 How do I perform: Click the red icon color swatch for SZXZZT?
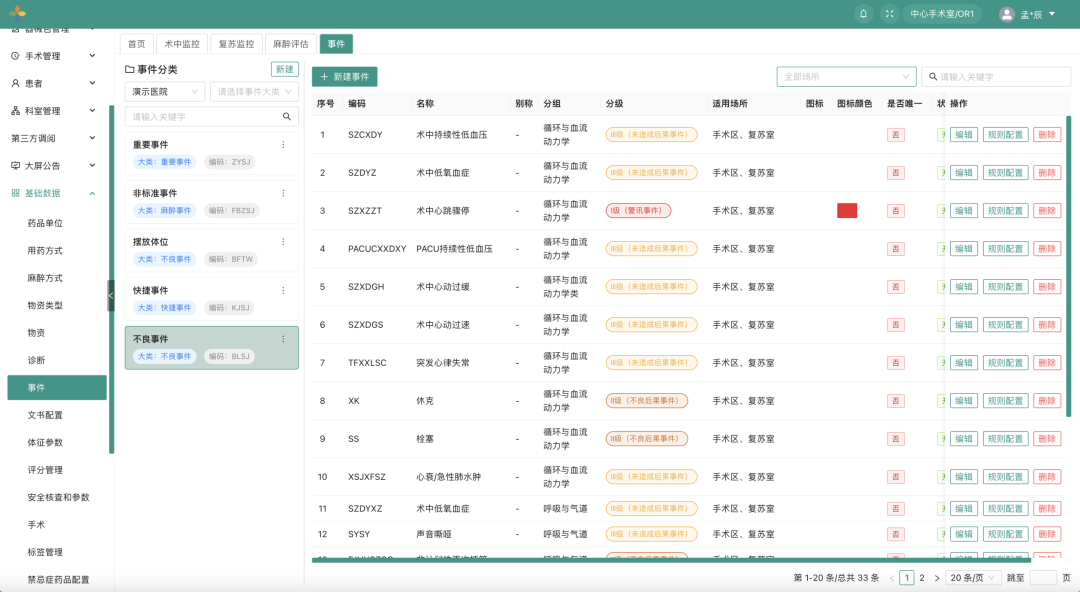pos(847,211)
